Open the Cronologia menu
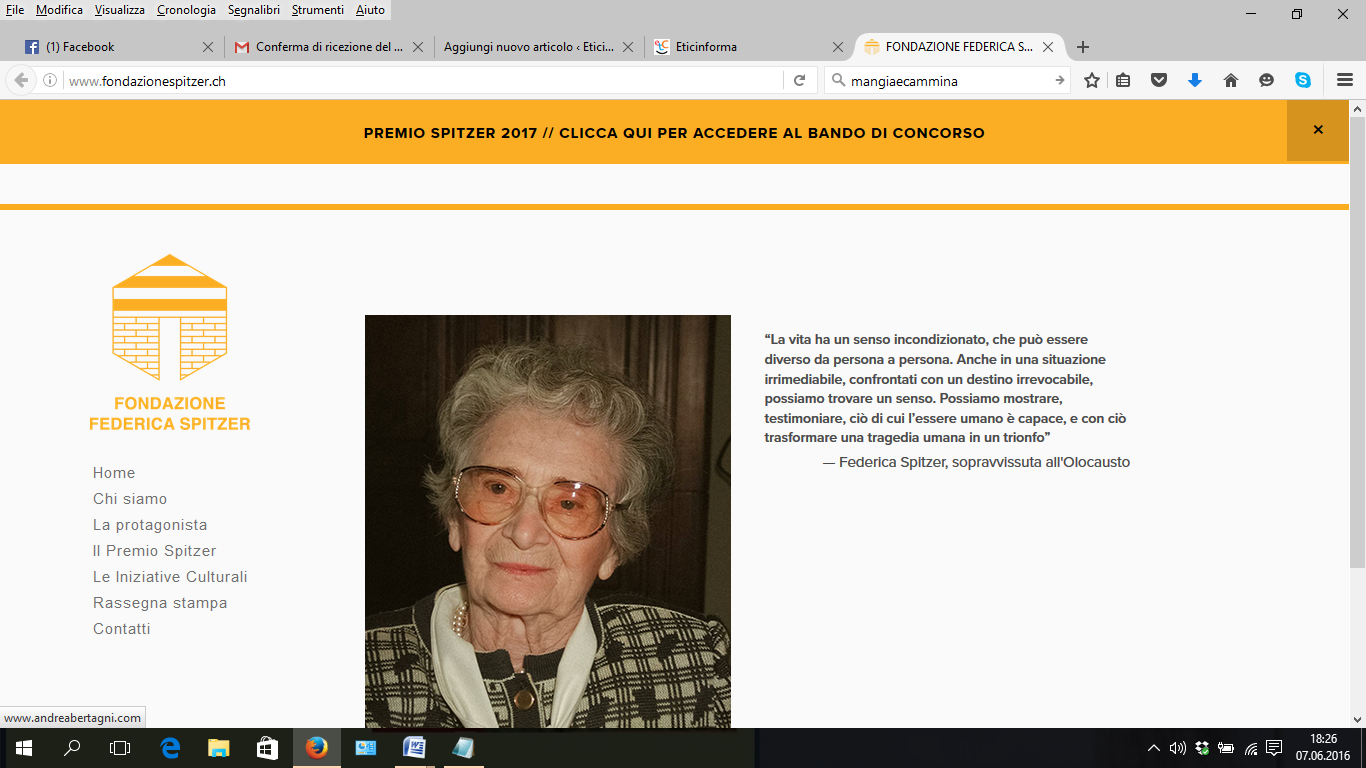The width and height of the screenshot is (1366, 768). (186, 10)
